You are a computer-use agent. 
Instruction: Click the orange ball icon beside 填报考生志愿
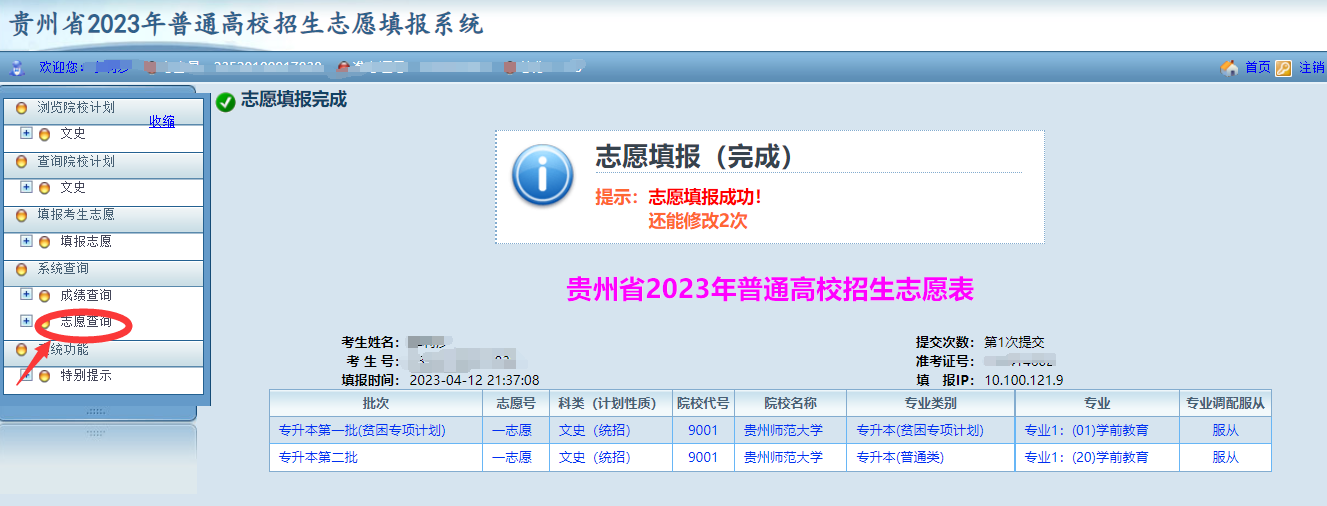tap(21, 215)
